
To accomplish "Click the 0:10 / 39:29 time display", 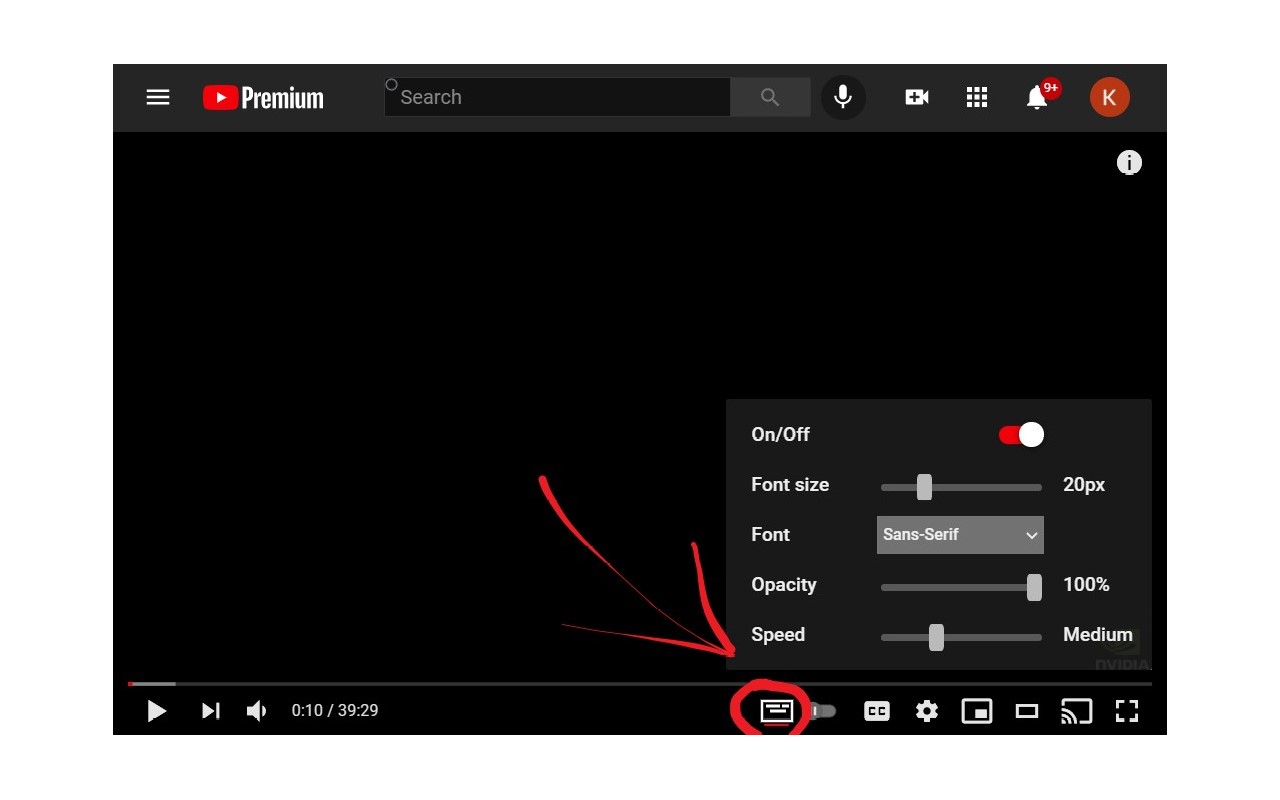I will pos(335,711).
